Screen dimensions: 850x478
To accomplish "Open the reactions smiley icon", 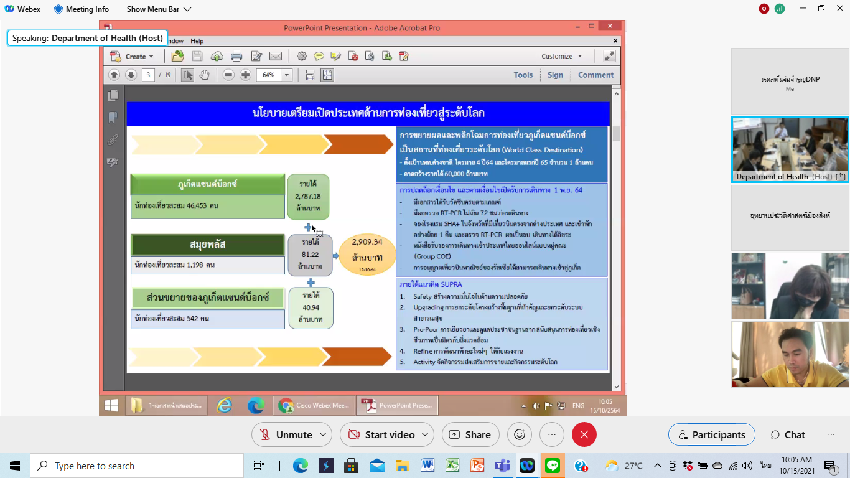I will tap(518, 435).
